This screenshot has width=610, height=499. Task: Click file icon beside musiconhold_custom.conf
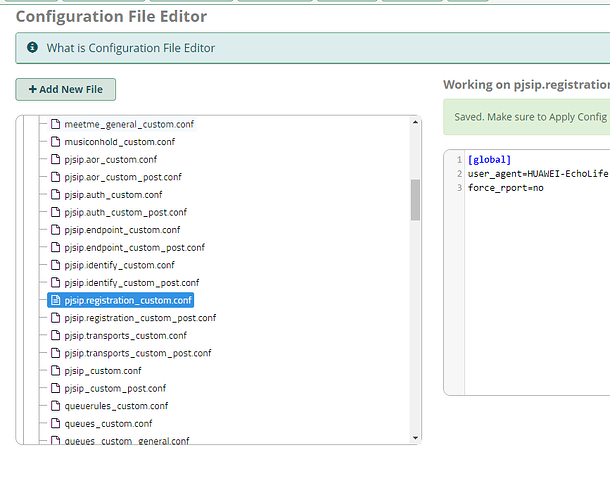(56, 142)
